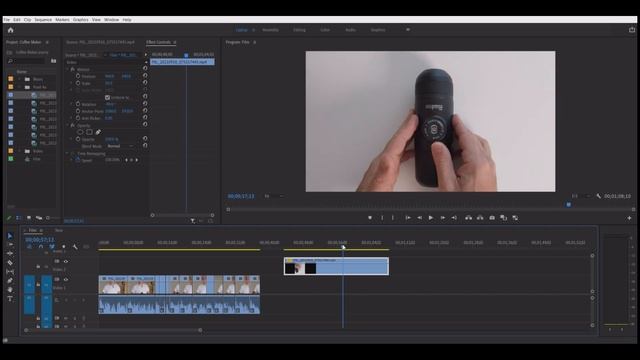Toggle Snap in Timeline magnet icon
The width and height of the screenshot is (640, 360).
(x=40, y=247)
